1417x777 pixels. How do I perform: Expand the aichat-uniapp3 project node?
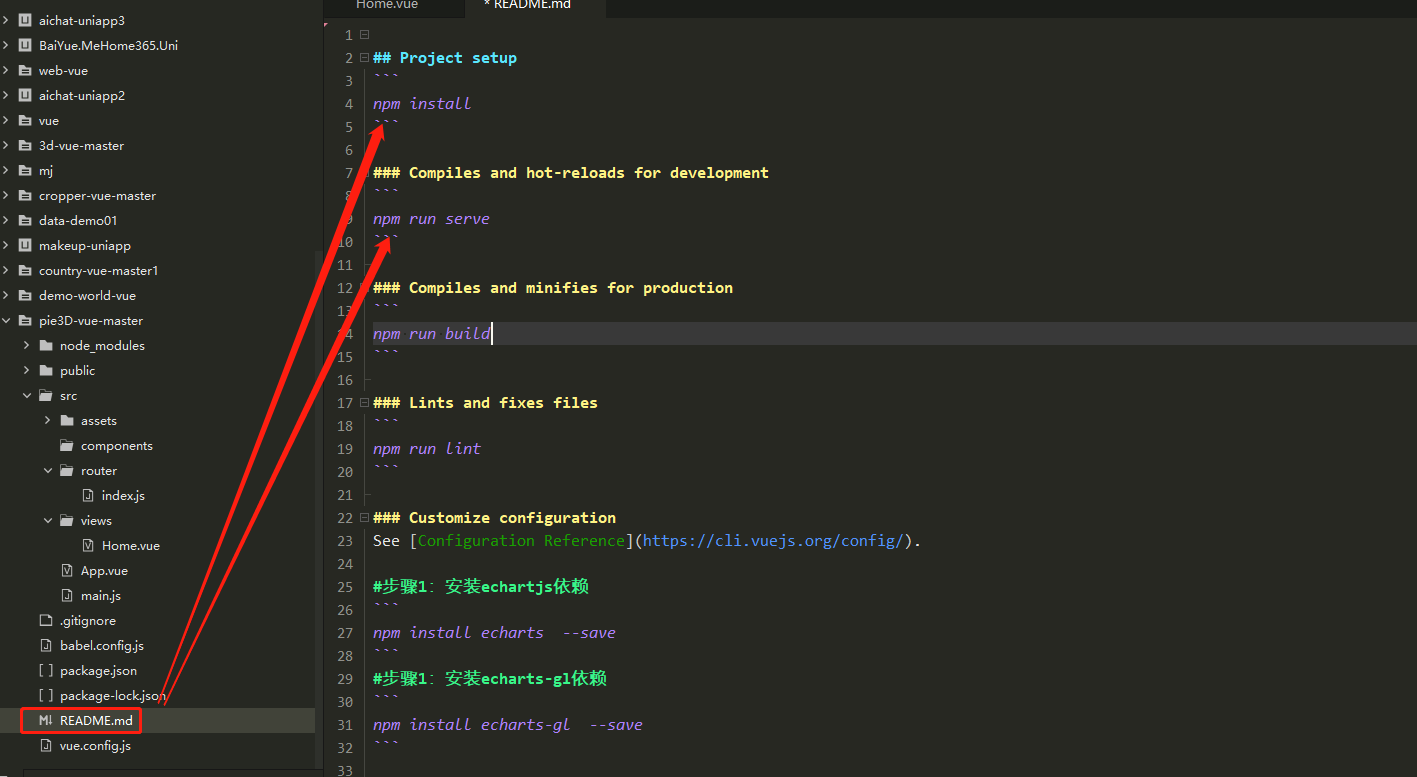6,20
